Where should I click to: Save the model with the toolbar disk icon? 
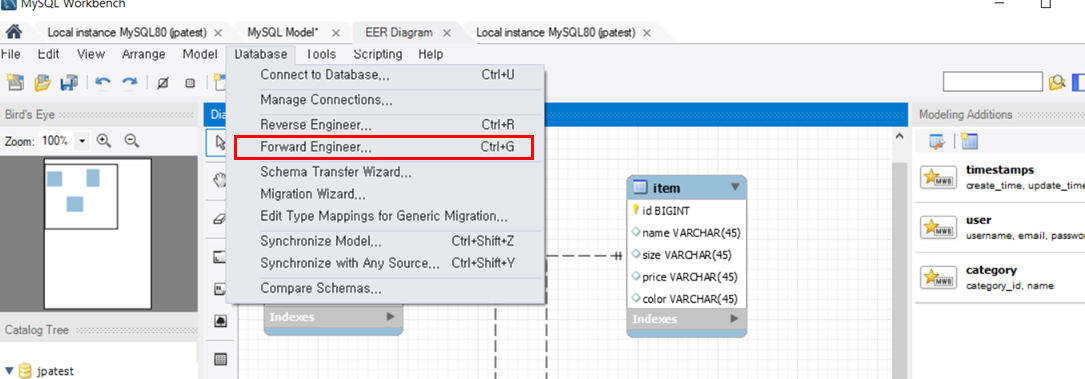69,83
